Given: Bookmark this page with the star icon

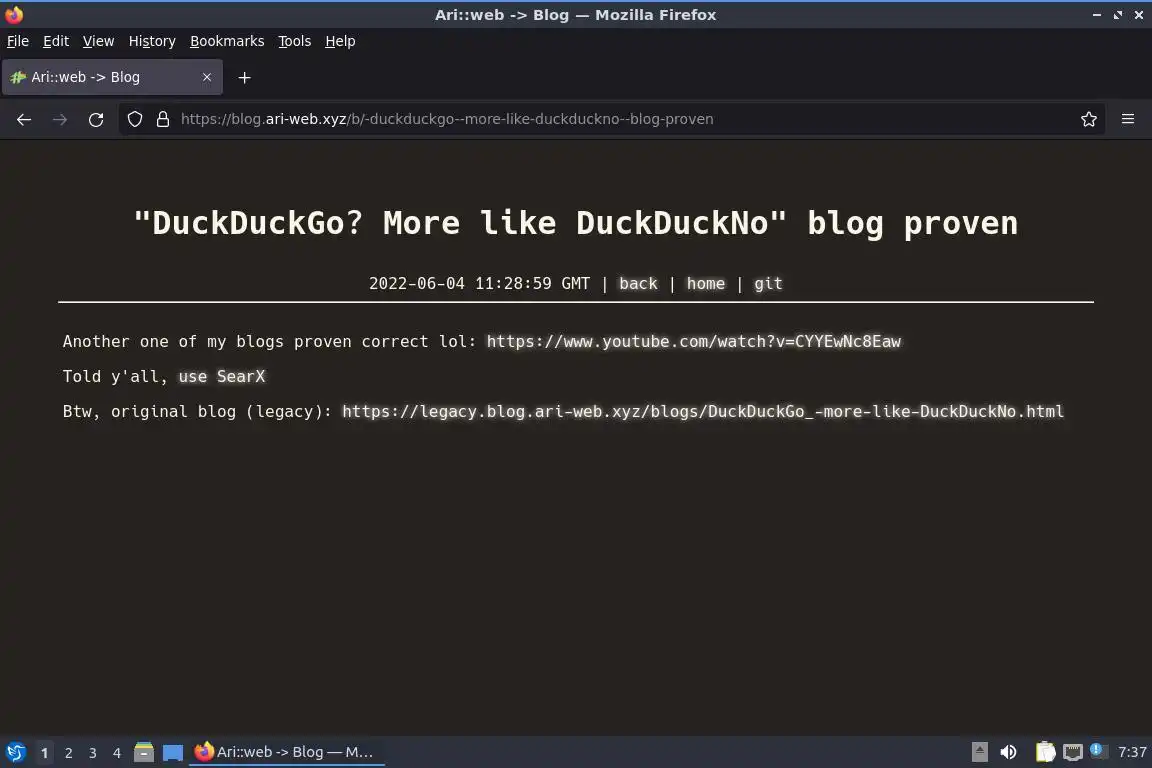Looking at the screenshot, I should pyautogui.click(x=1089, y=119).
